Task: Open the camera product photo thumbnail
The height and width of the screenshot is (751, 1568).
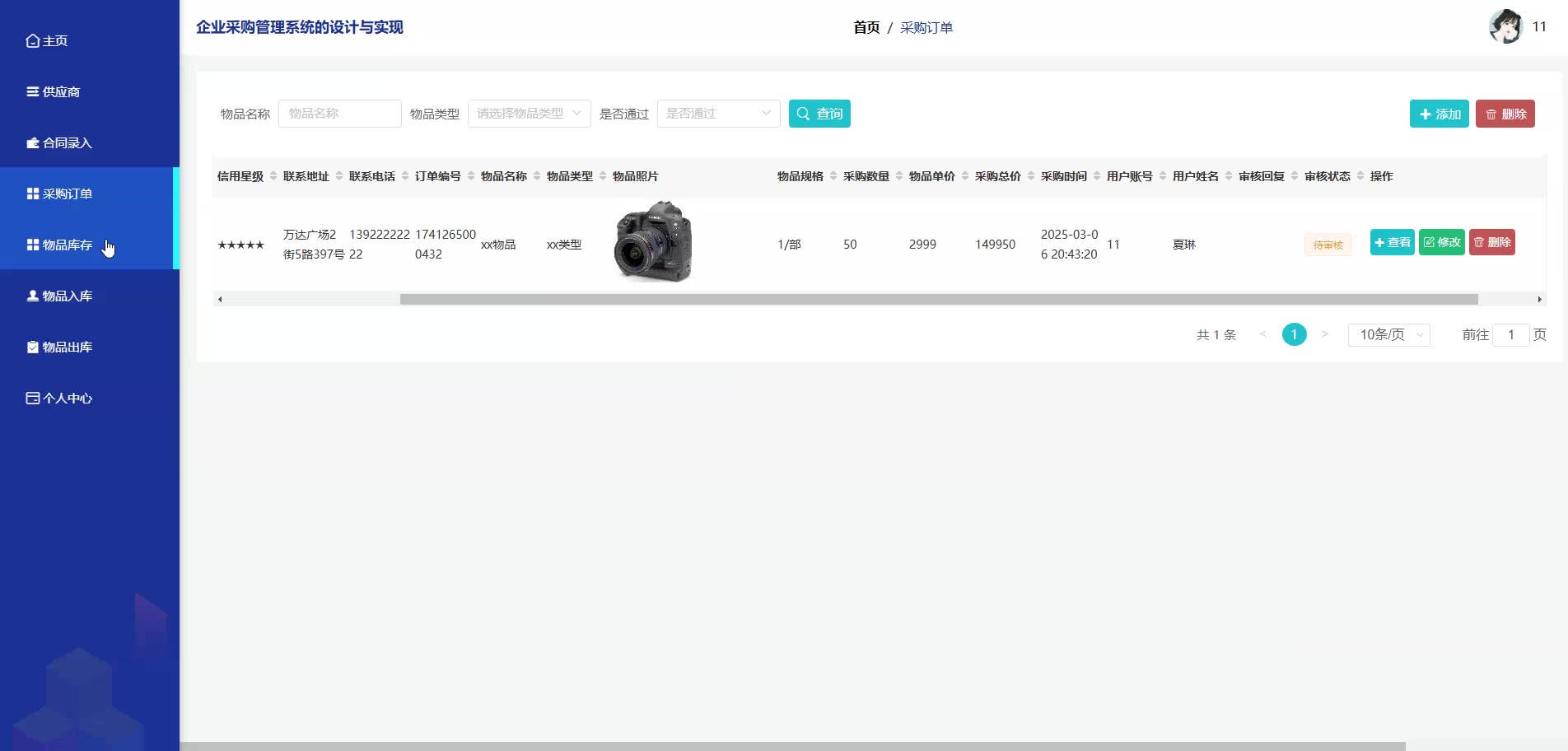Action: tap(654, 242)
